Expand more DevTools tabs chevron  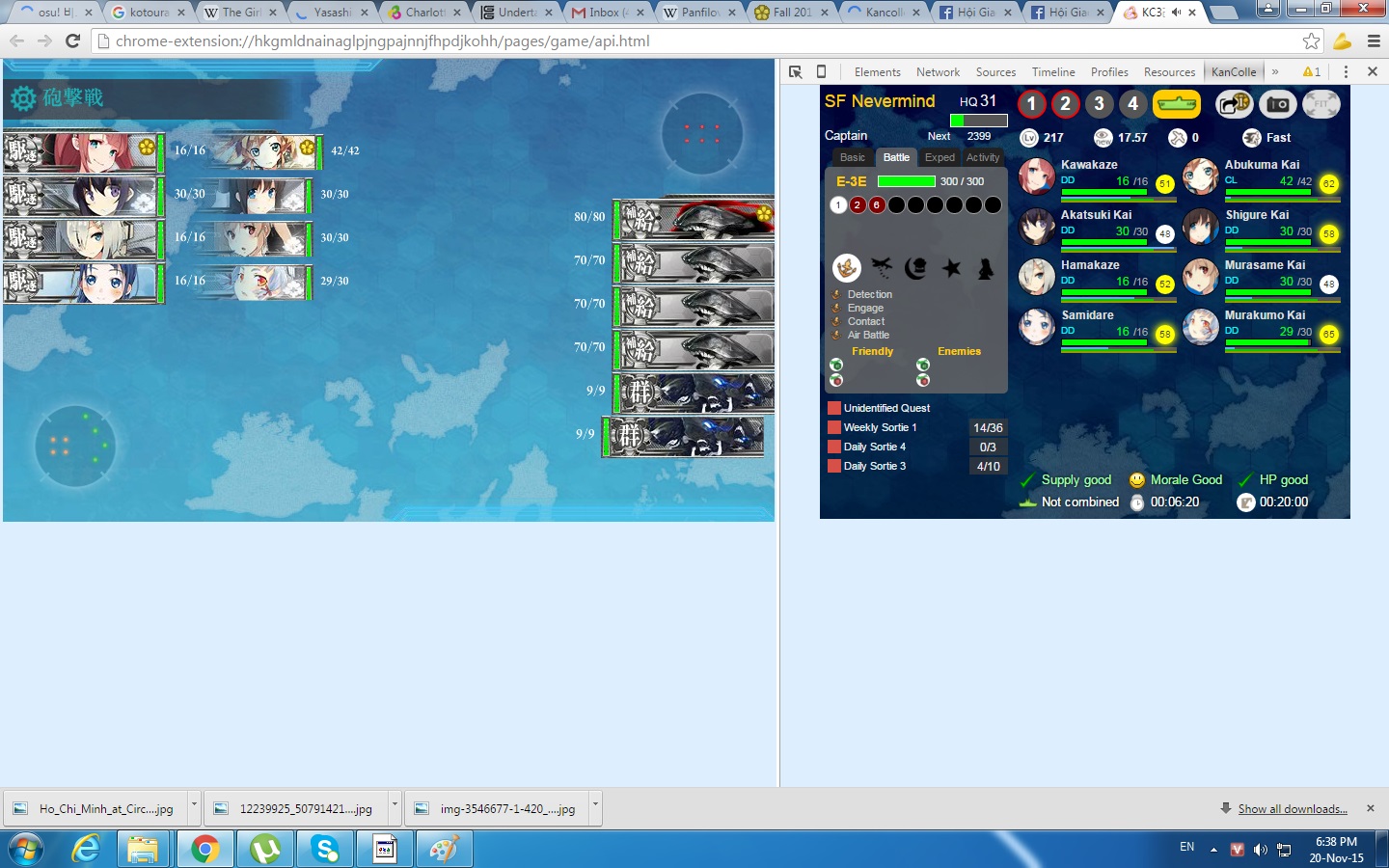click(x=1275, y=72)
